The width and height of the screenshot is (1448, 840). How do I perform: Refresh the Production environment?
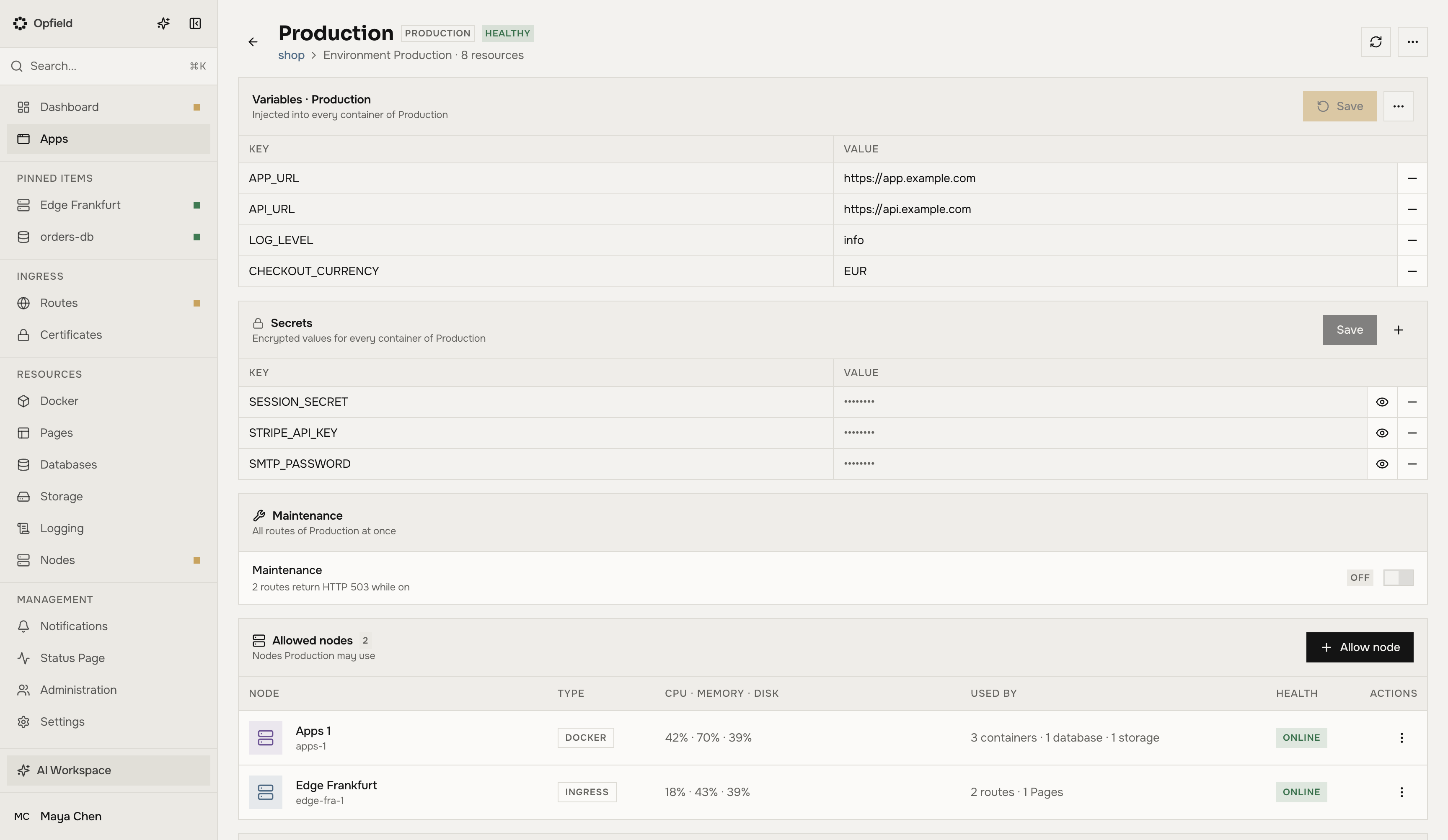pos(1376,42)
